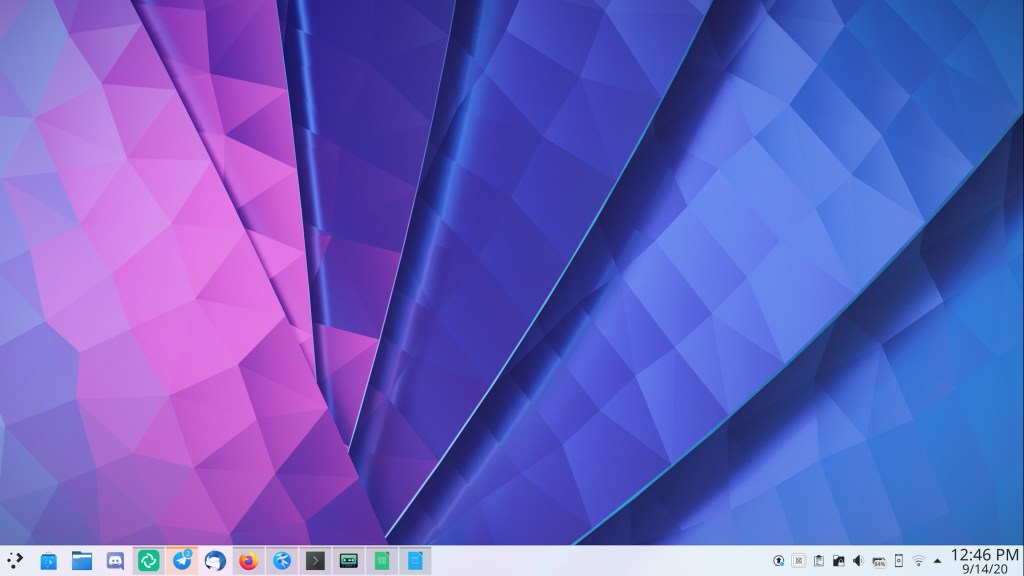Open Discord from the taskbar
Viewport: 1024px width, 576px height.
[x=115, y=561]
